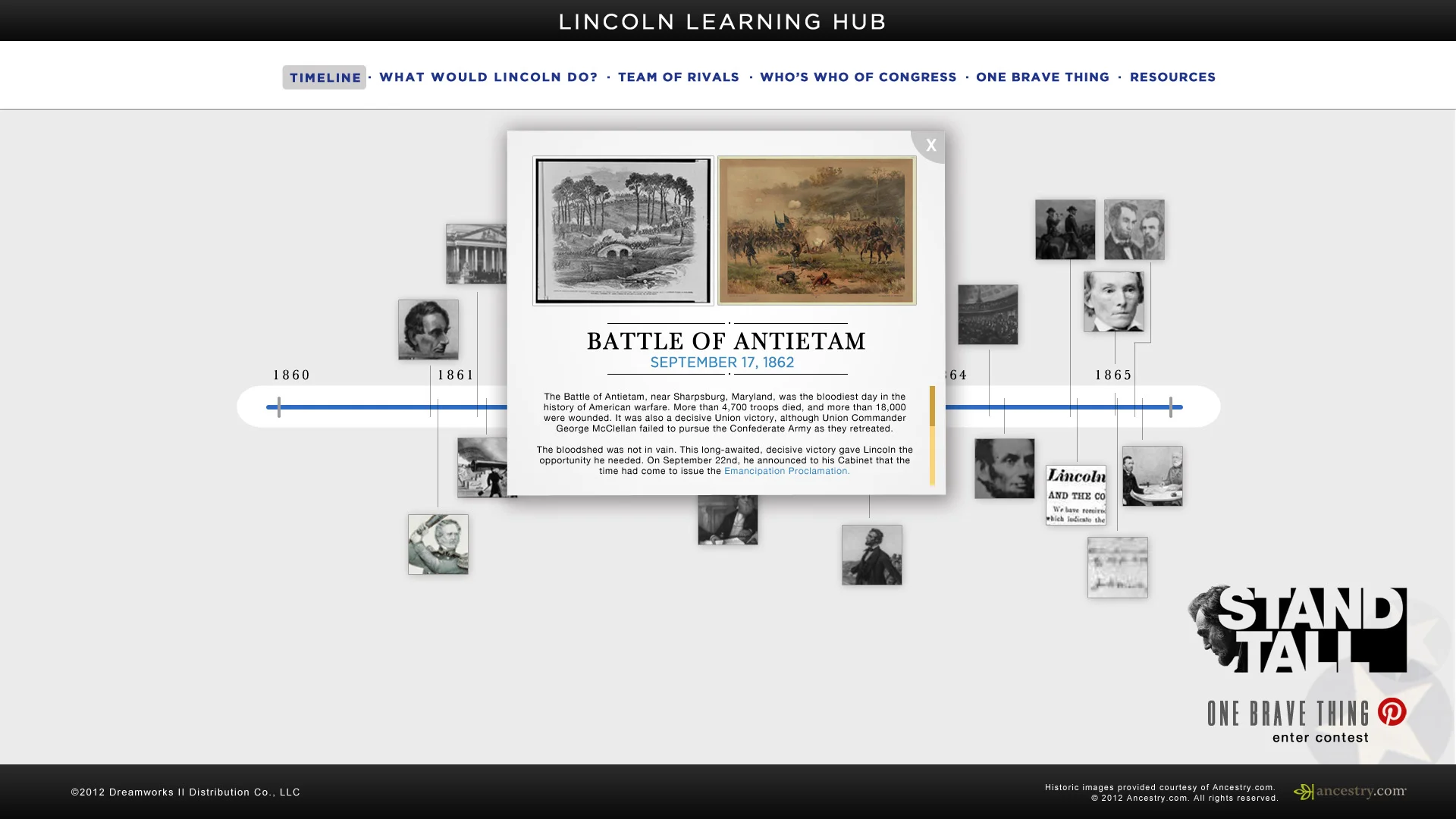Open the black-and-white Antietam engraving
Screen dimensions: 1456x819
(623, 229)
